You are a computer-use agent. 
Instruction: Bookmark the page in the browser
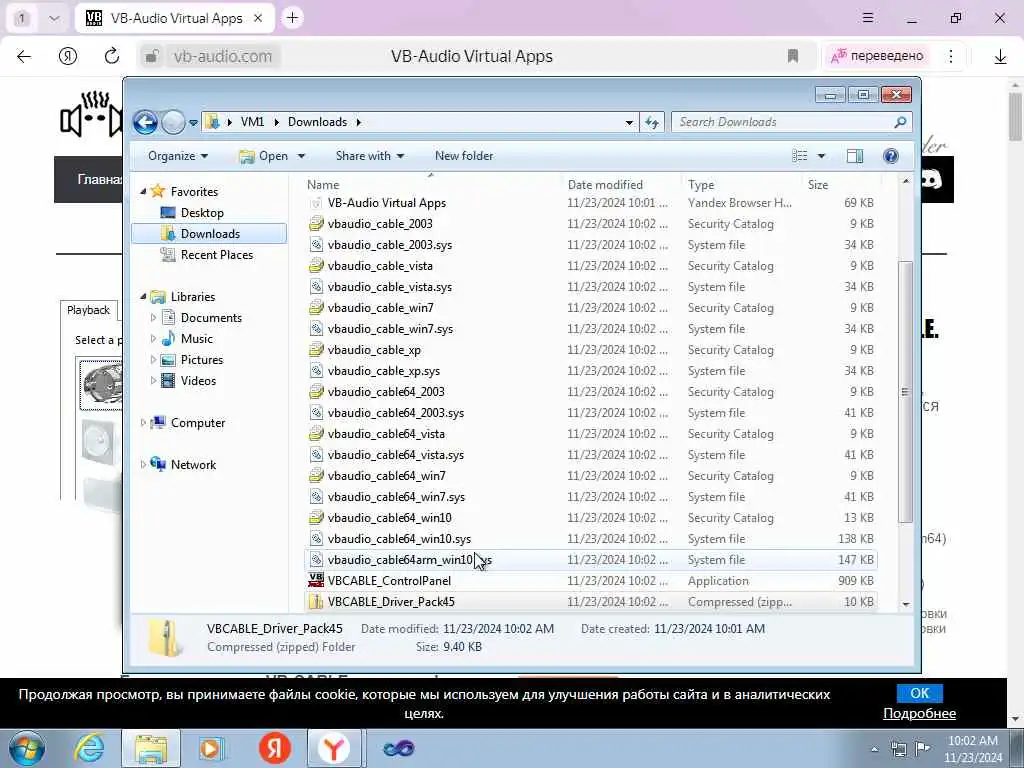793,56
